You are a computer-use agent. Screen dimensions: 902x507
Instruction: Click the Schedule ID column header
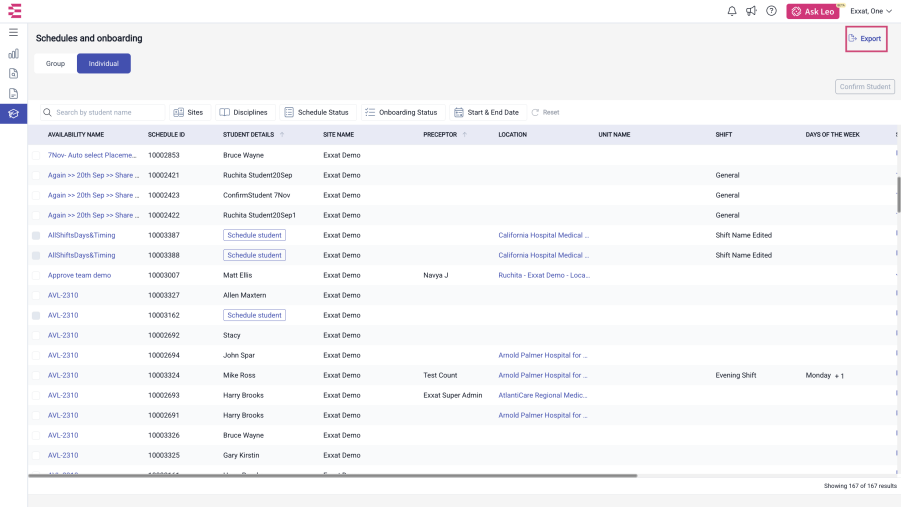[x=166, y=135]
